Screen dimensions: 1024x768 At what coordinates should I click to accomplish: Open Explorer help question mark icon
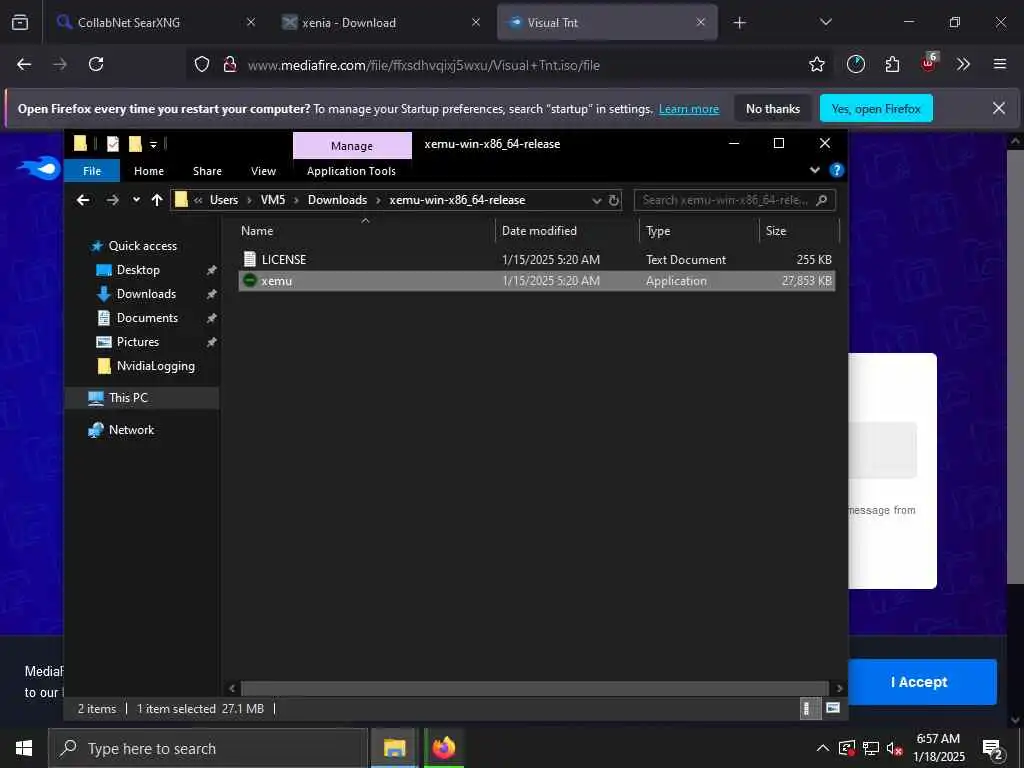836,170
